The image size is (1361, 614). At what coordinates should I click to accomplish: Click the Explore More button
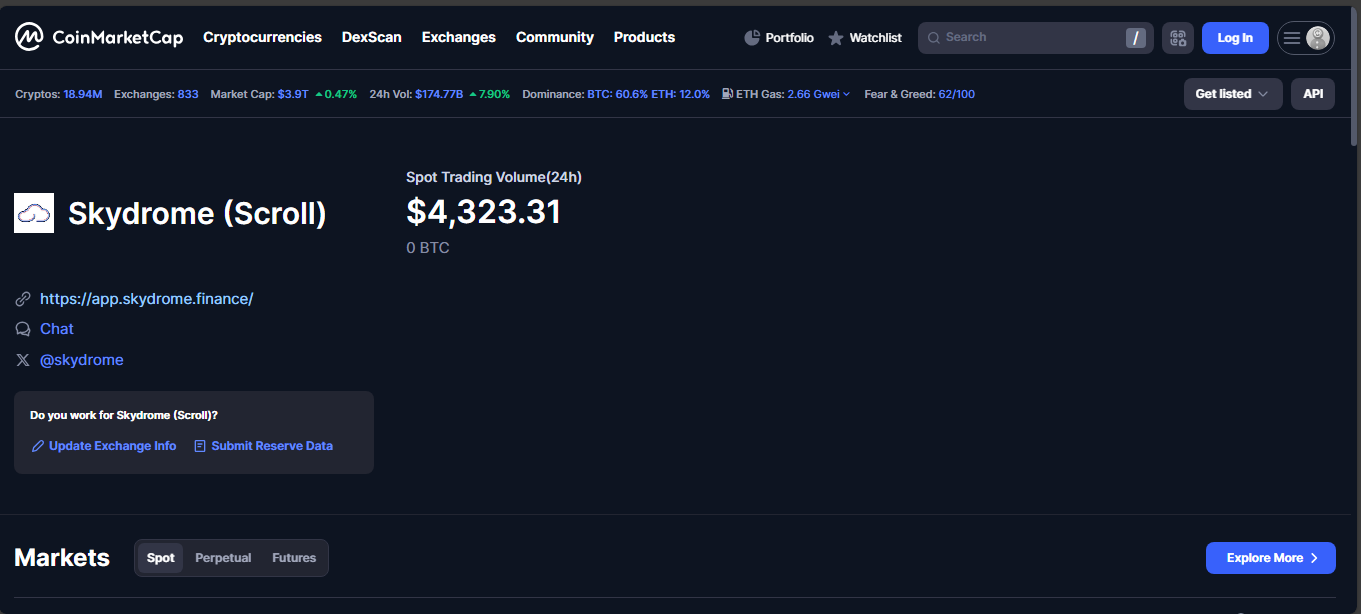pos(1270,558)
